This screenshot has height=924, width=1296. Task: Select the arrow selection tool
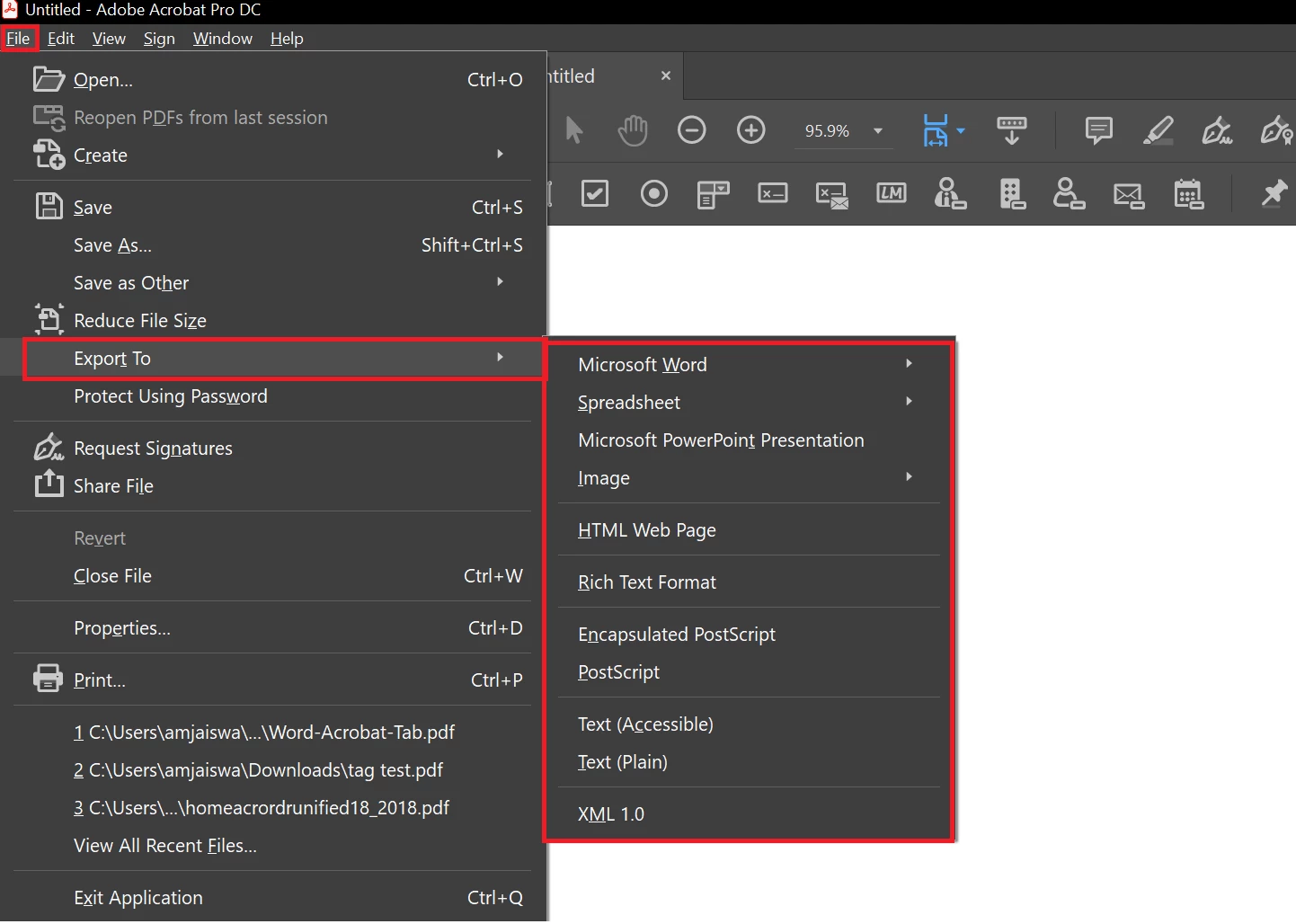(x=574, y=130)
